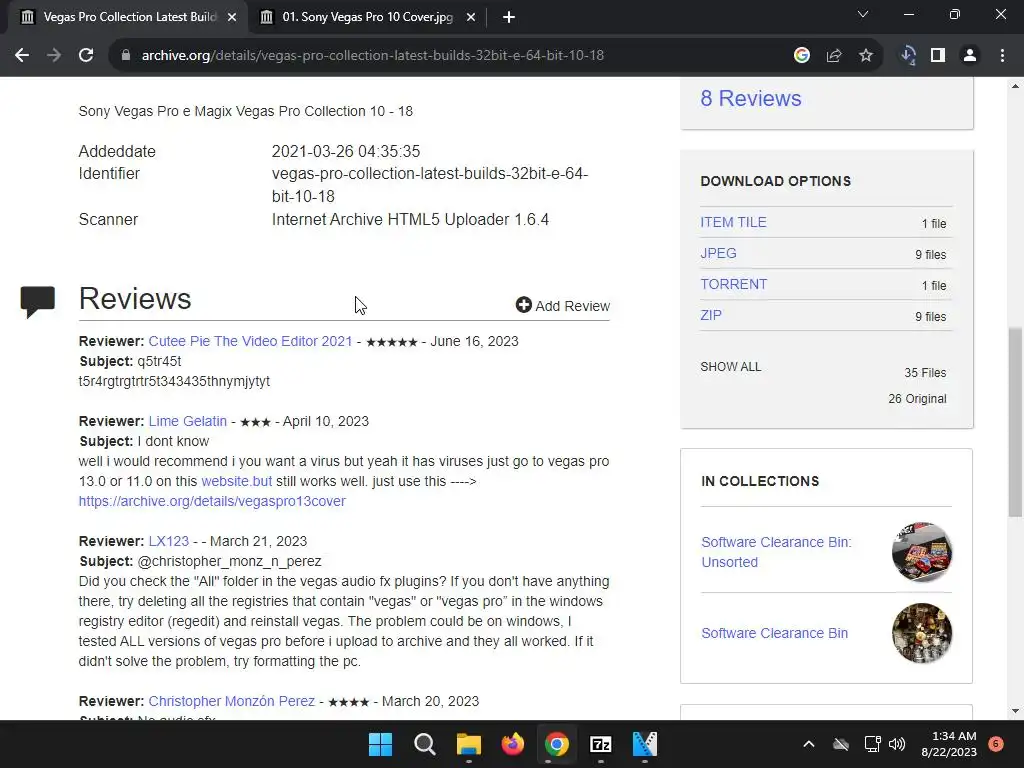The height and width of the screenshot is (768, 1024).
Task: Click SHOW ALL downloads
Action: pos(731,367)
